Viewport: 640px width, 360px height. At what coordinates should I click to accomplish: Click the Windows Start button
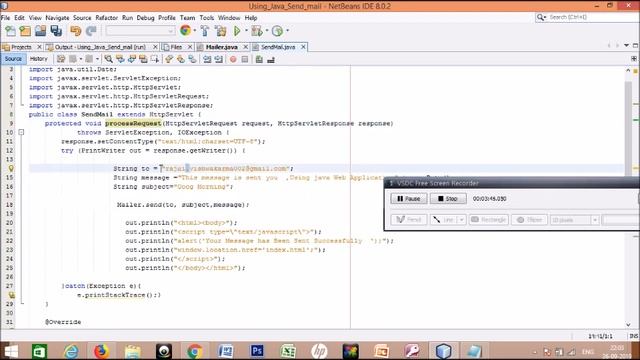coord(11,351)
